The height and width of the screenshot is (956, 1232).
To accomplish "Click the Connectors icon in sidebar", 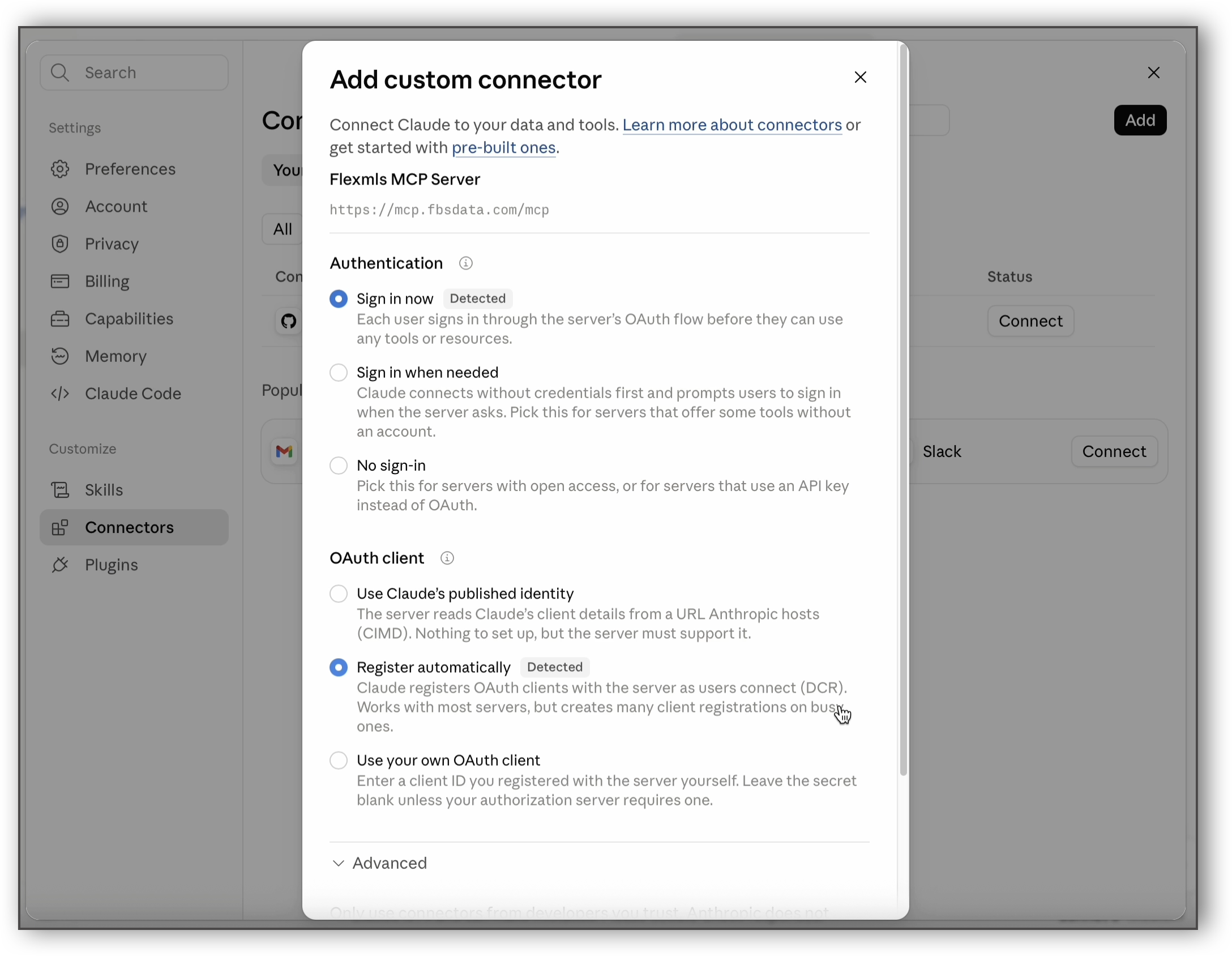I will click(60, 527).
